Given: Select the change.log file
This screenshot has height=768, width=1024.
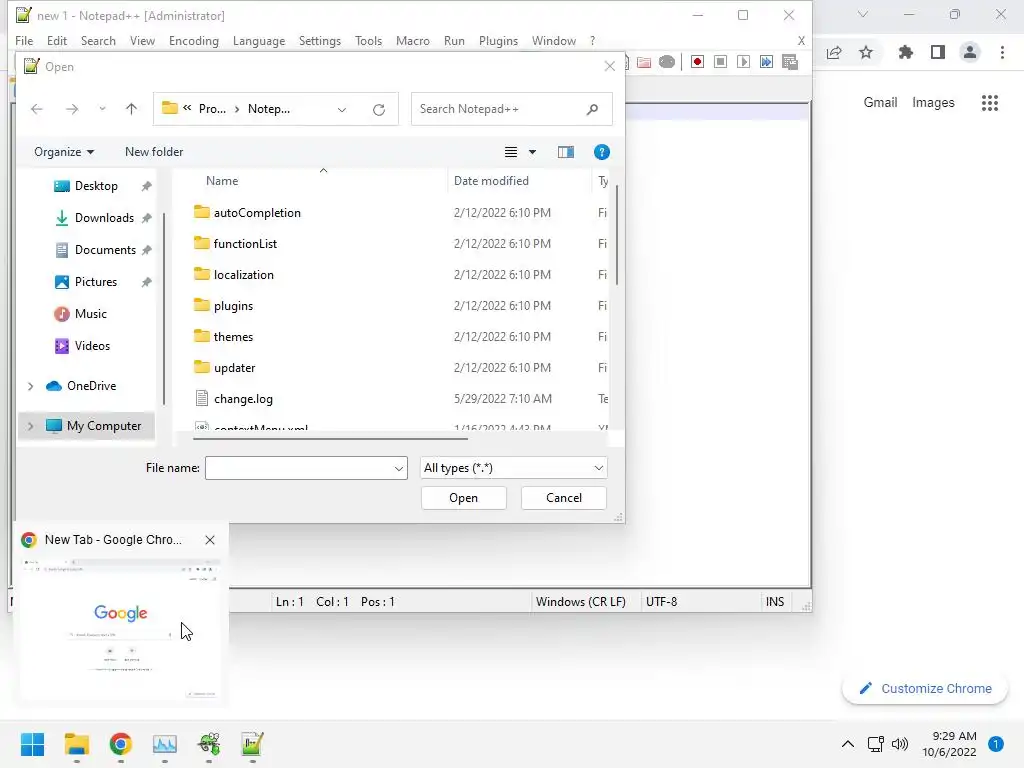Looking at the screenshot, I should coord(243,399).
